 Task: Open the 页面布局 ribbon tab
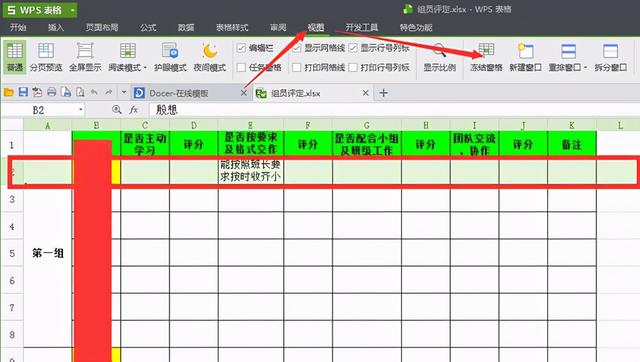102,27
